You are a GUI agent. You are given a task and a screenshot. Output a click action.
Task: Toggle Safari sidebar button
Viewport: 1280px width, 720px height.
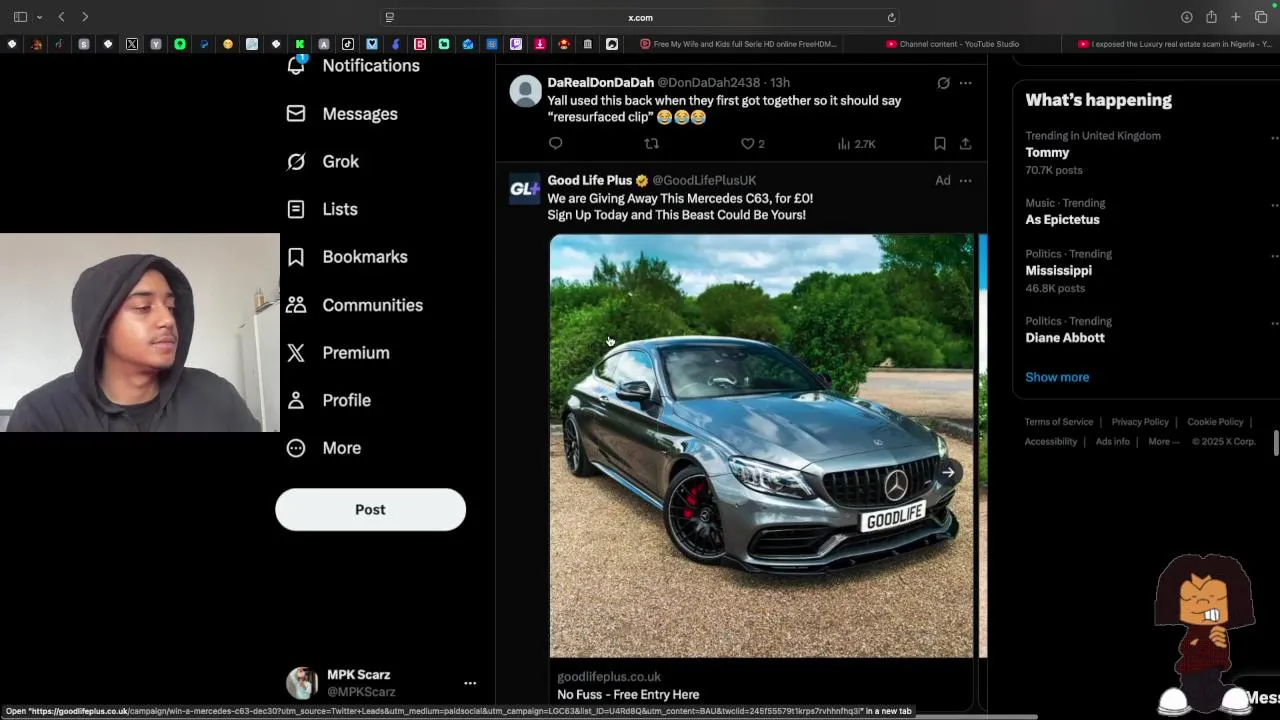click(x=20, y=17)
